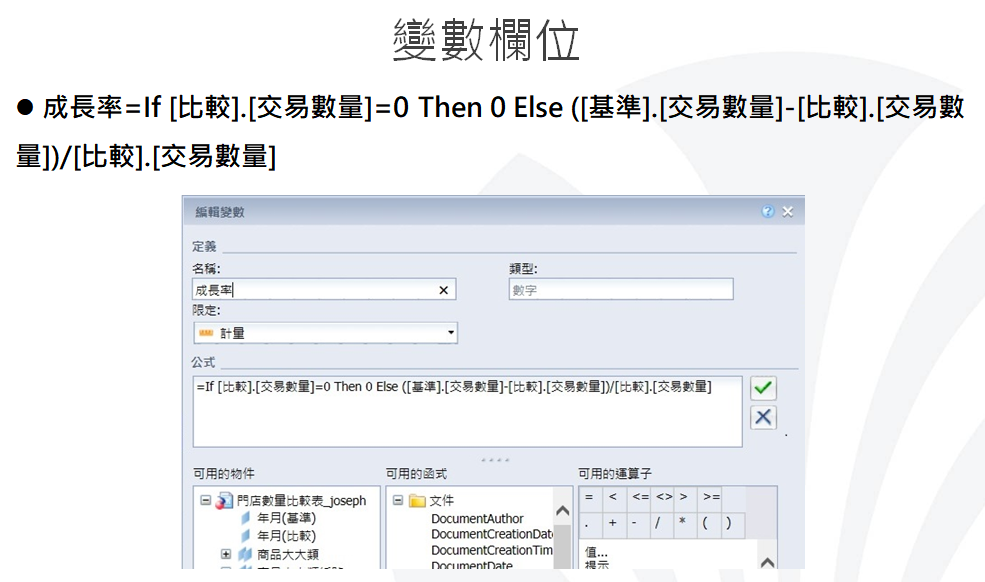Insert the multiplication operator
985x582 pixels.
[682, 523]
